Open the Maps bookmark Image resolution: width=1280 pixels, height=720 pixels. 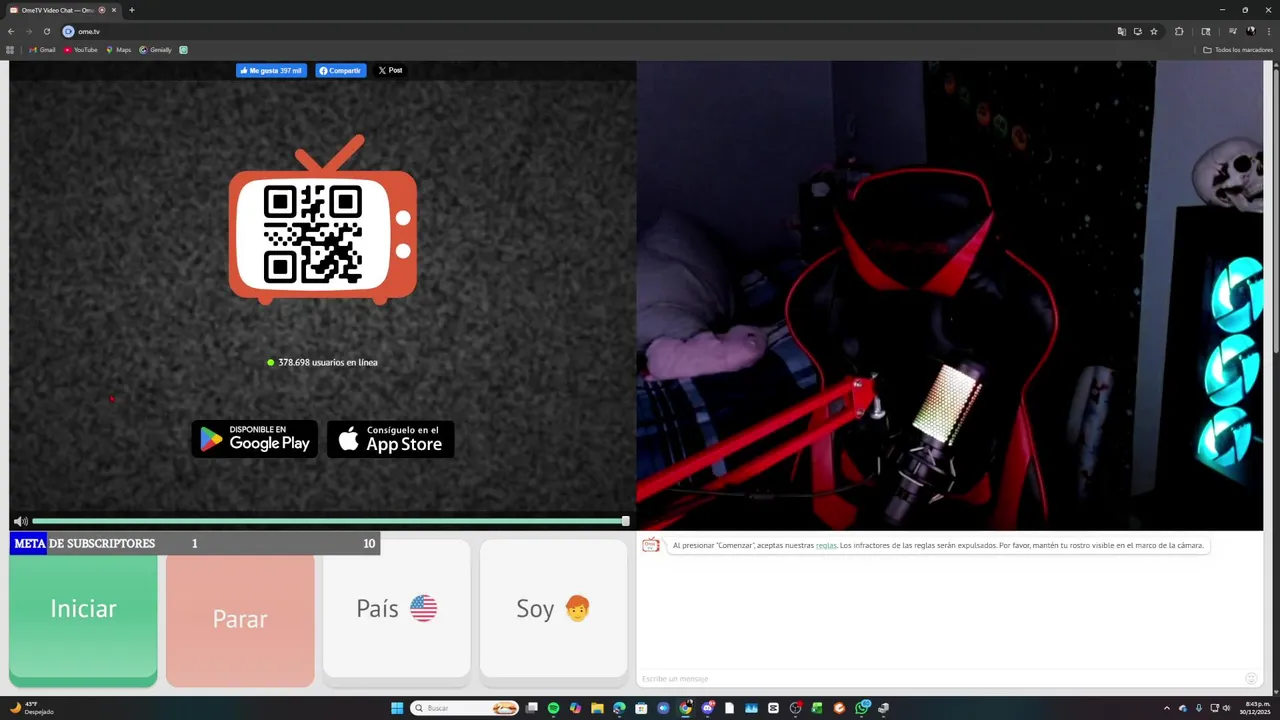click(118, 50)
